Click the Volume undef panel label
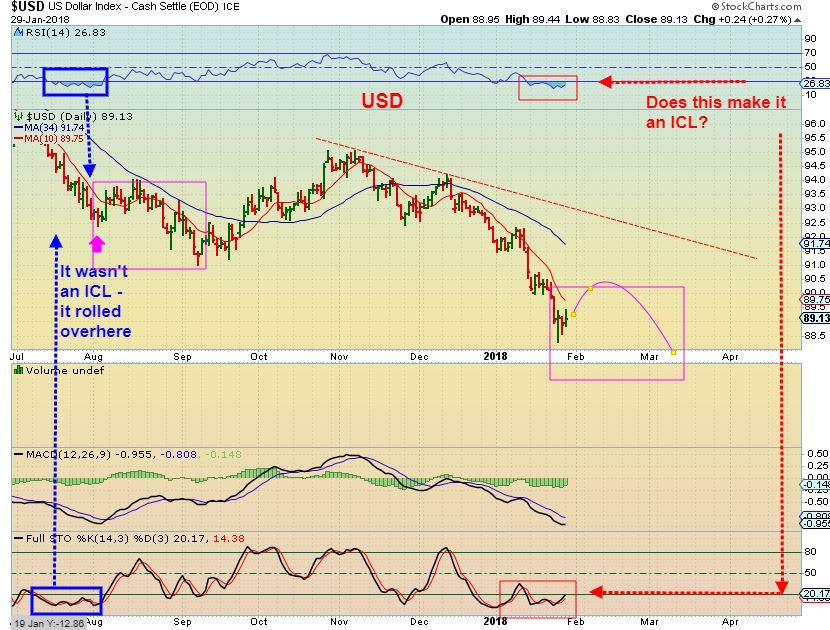The width and height of the screenshot is (830, 630). point(65,370)
